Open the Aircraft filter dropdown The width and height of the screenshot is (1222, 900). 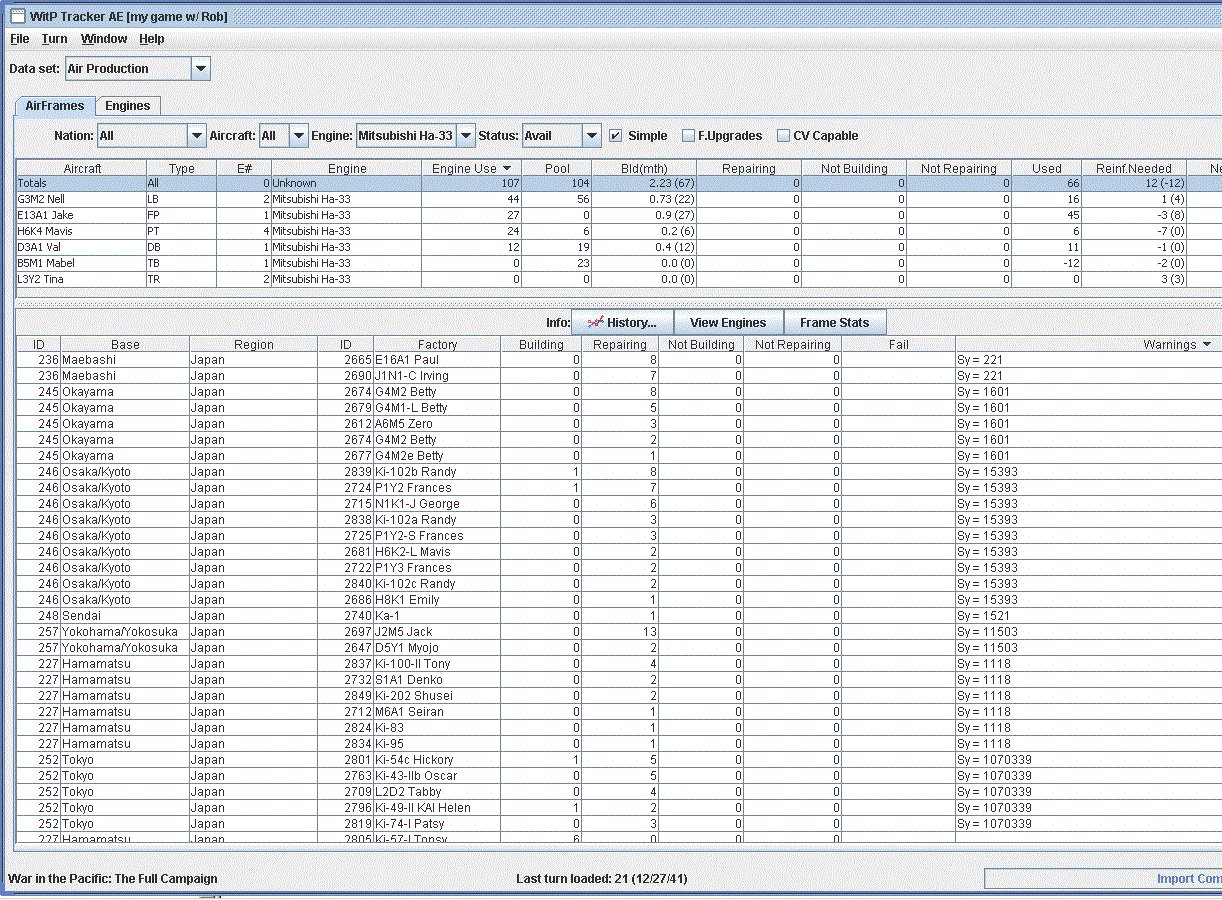(298, 136)
